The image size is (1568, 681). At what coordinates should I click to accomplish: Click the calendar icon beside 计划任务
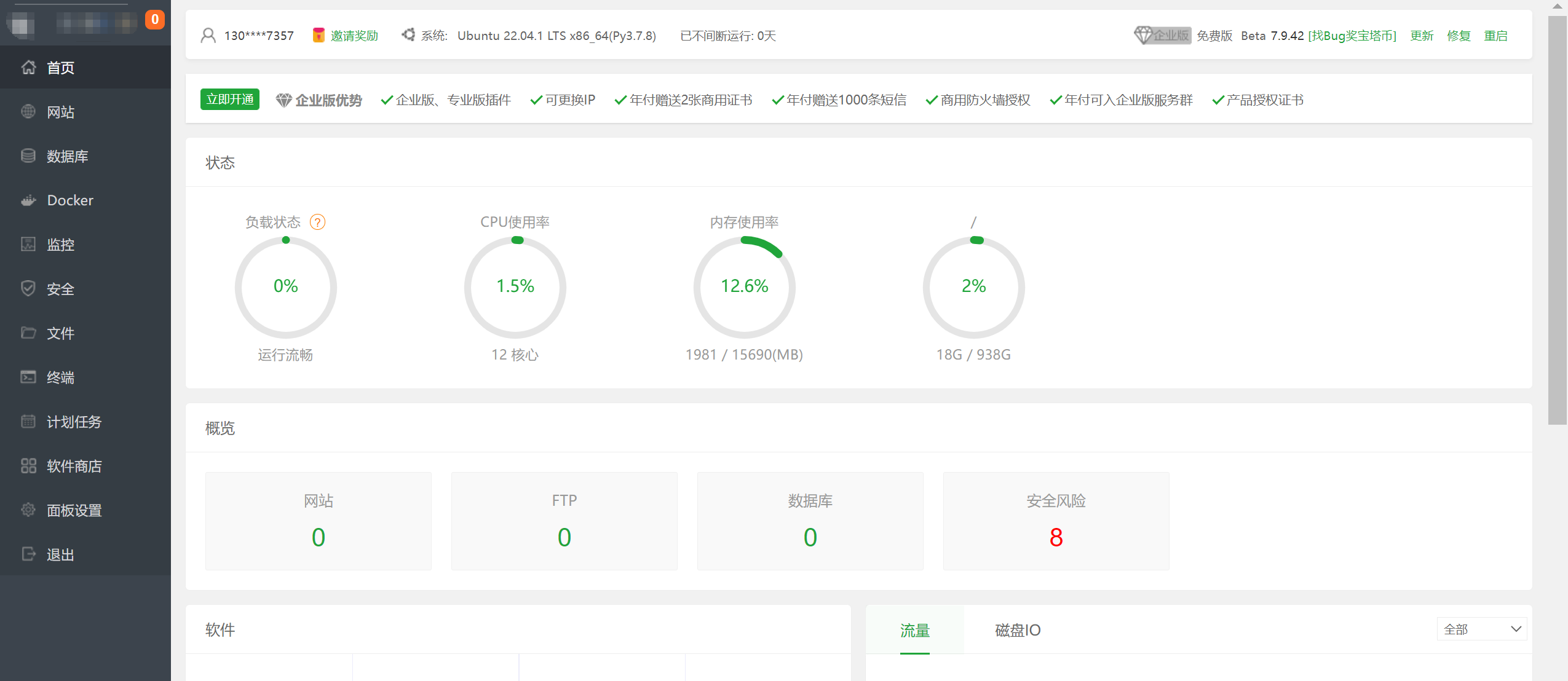click(28, 421)
